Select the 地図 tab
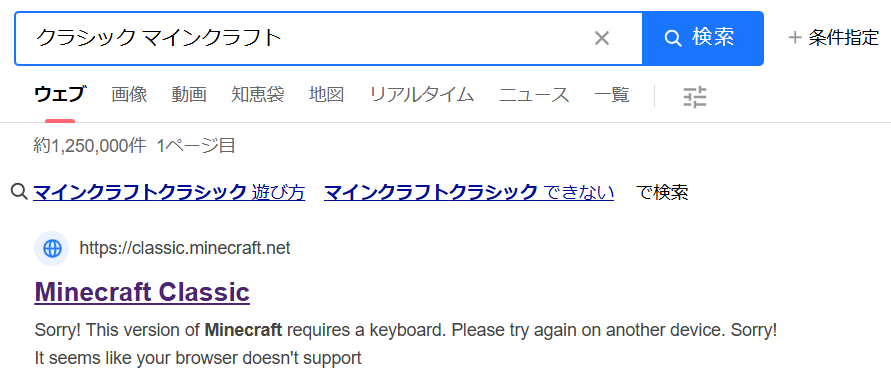The height and width of the screenshot is (382, 891). [x=327, y=94]
